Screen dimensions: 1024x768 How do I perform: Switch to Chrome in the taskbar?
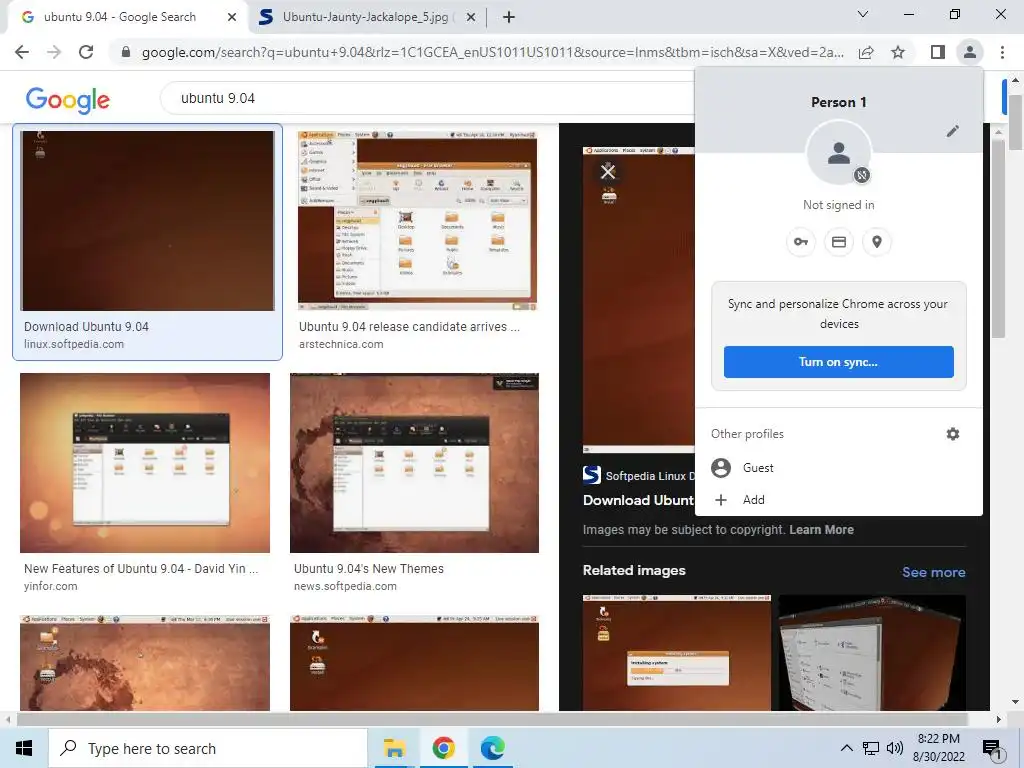(x=443, y=748)
